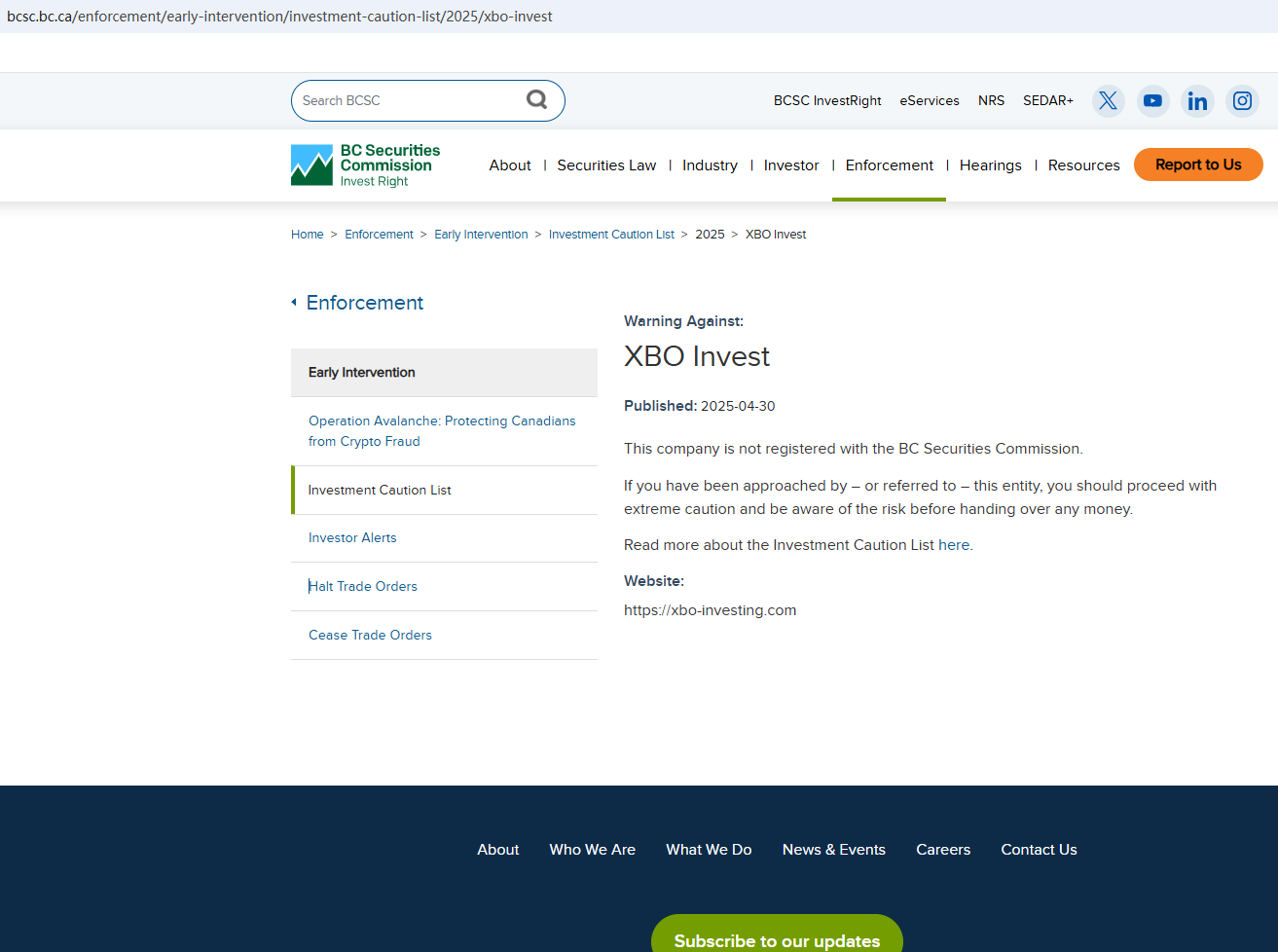1278x952 pixels.
Task: Open the footer About link
Action: point(498,850)
